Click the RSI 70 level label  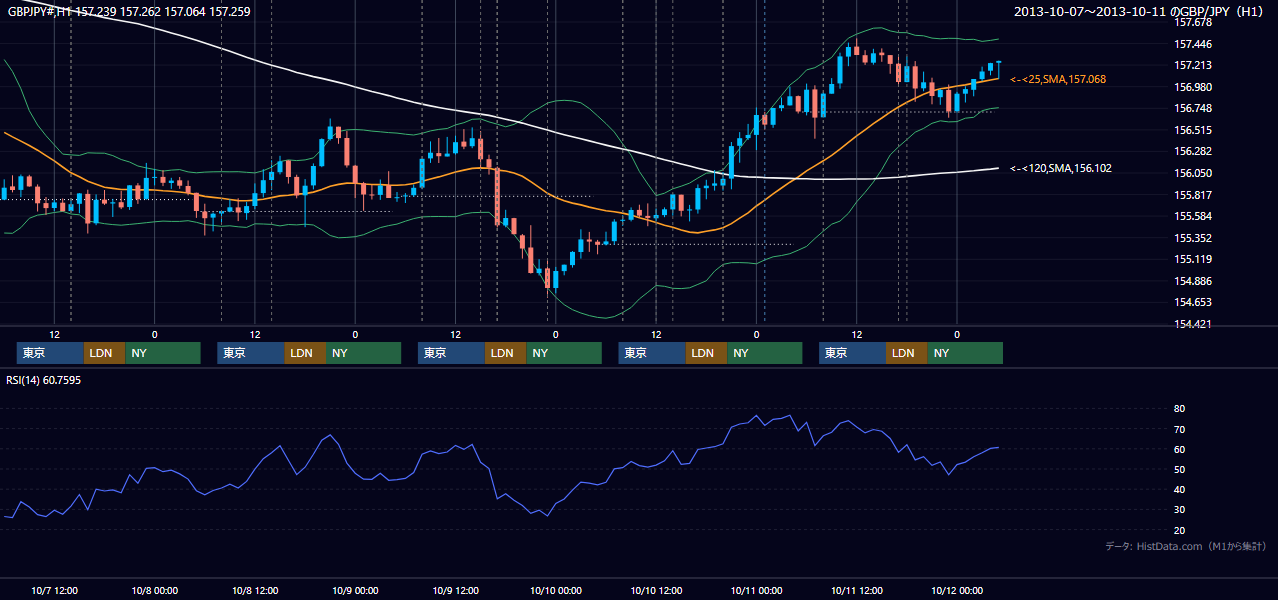coord(1179,429)
